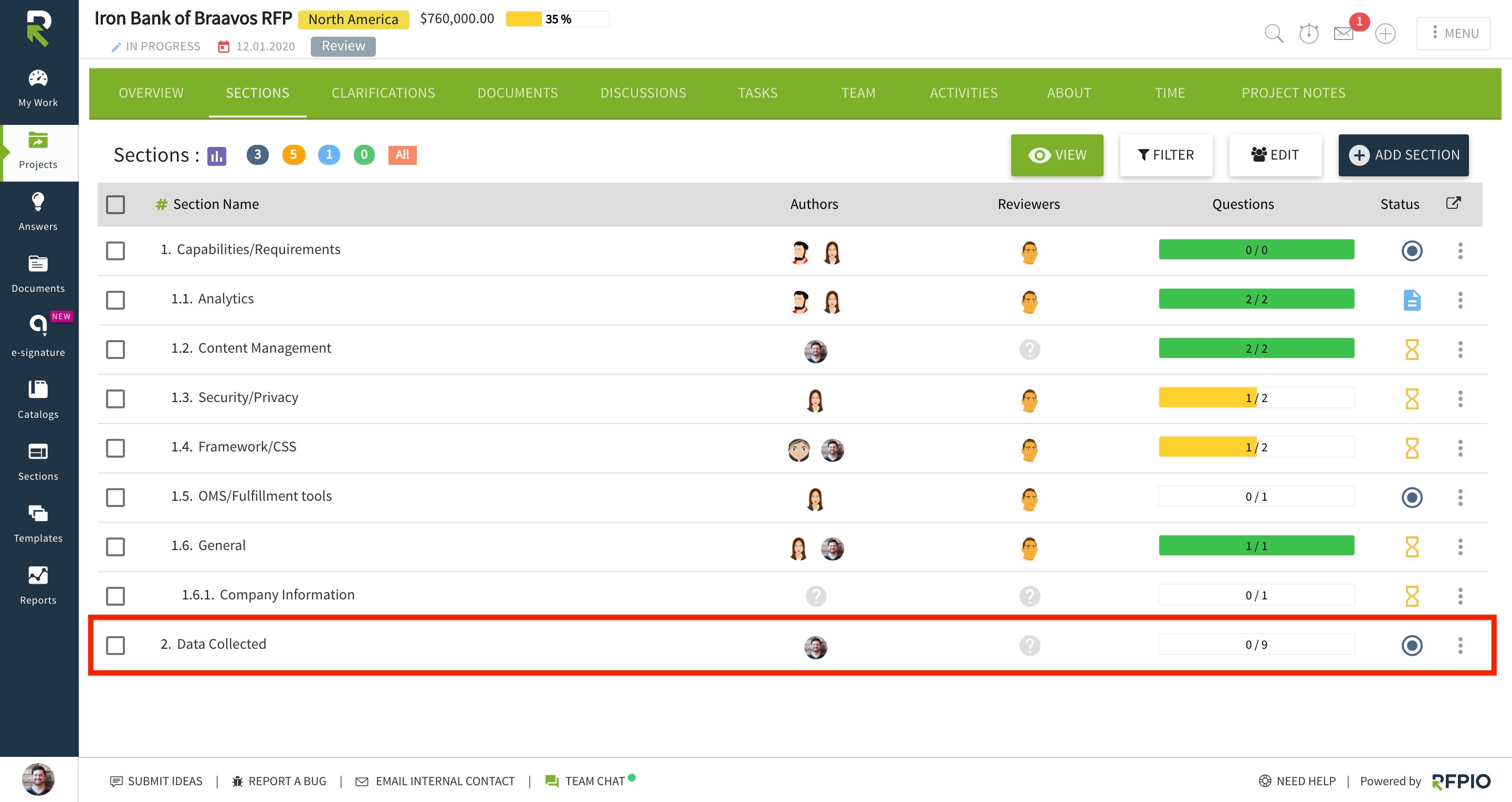This screenshot has height=802, width=1512.
Task: Switch to the CLARIFICATIONS tab
Action: click(x=383, y=93)
